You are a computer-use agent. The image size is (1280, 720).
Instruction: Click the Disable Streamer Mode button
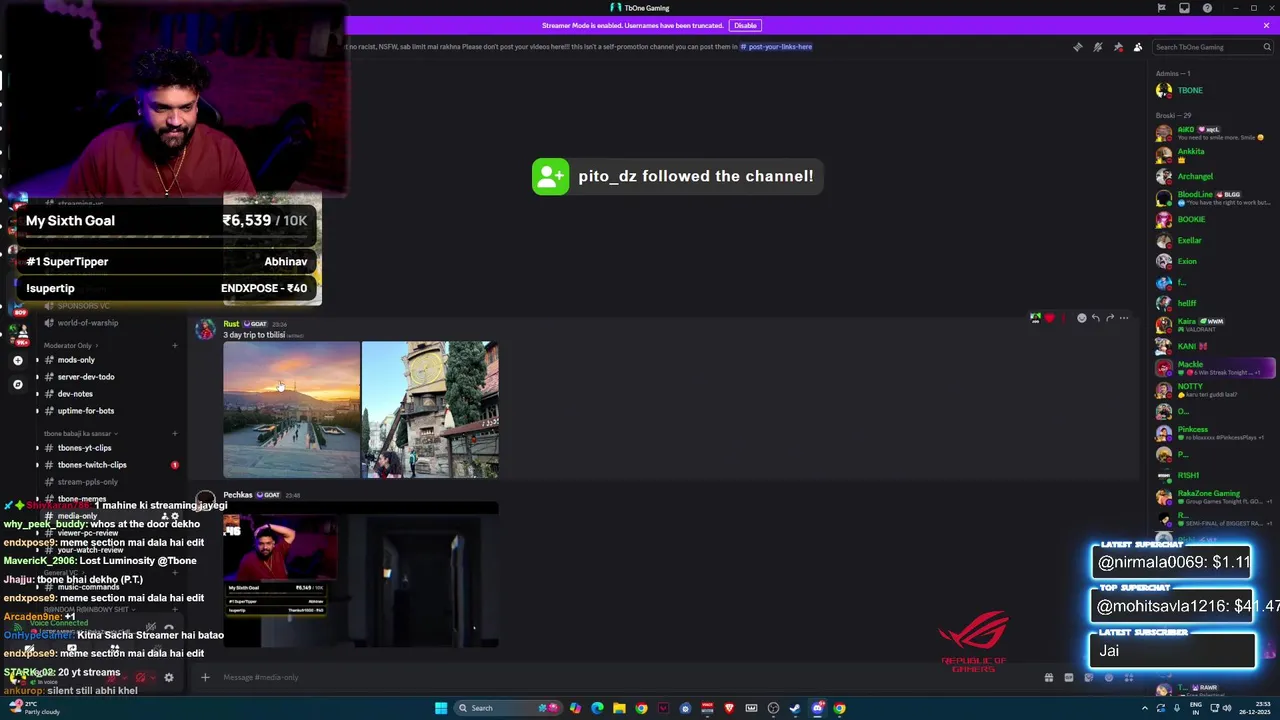pyautogui.click(x=745, y=25)
